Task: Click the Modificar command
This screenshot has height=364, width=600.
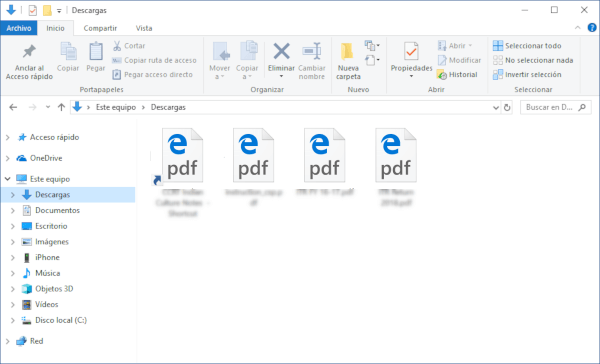Action: click(x=459, y=60)
